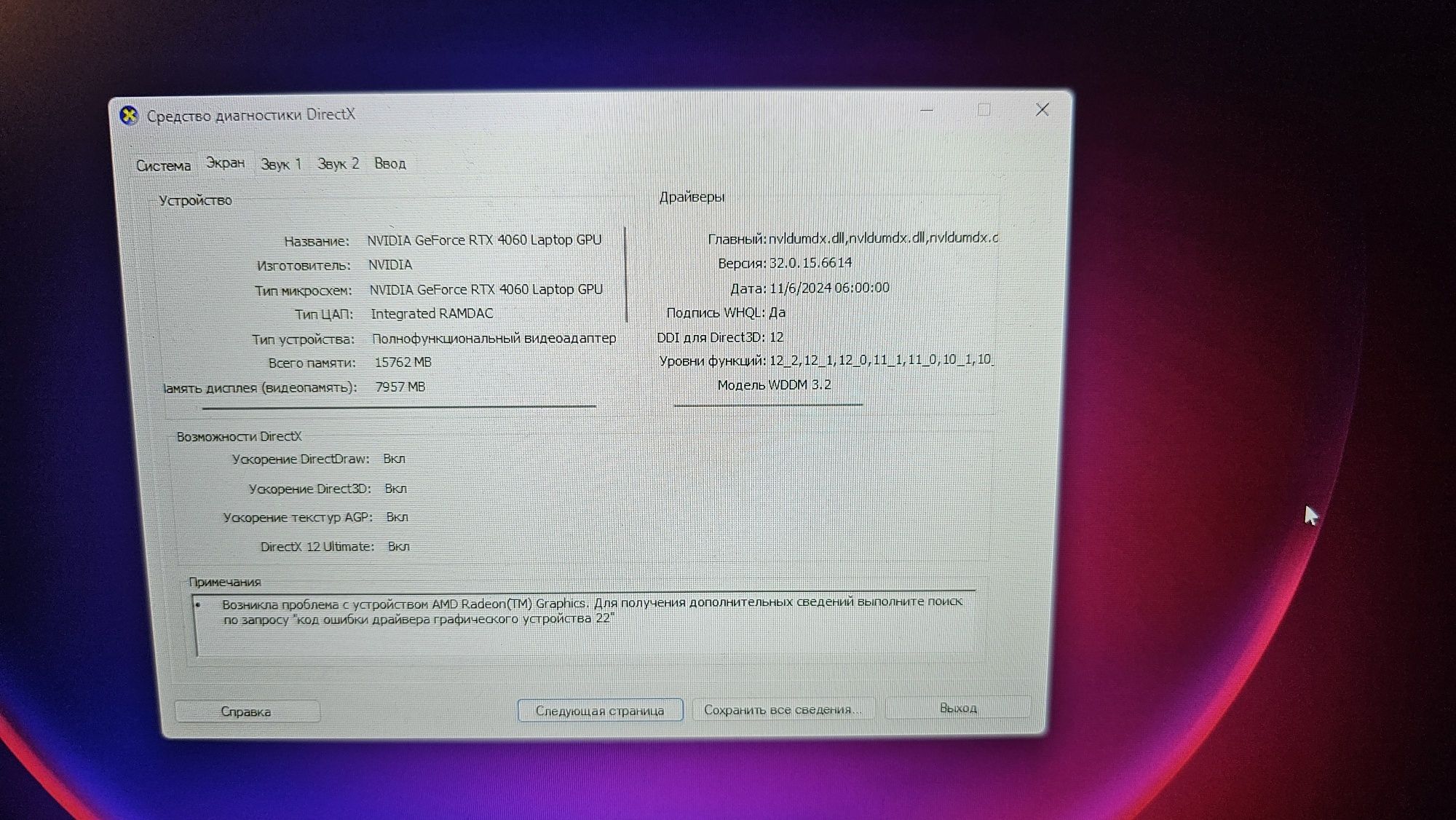The image size is (1456, 820).
Task: Click DDI для Direct3D: 12 line
Action: coord(720,337)
